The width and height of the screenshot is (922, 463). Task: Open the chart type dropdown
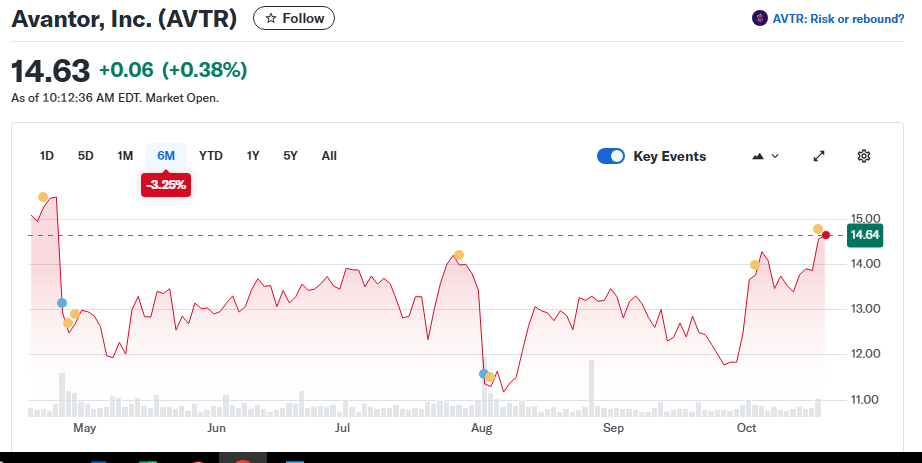point(765,156)
